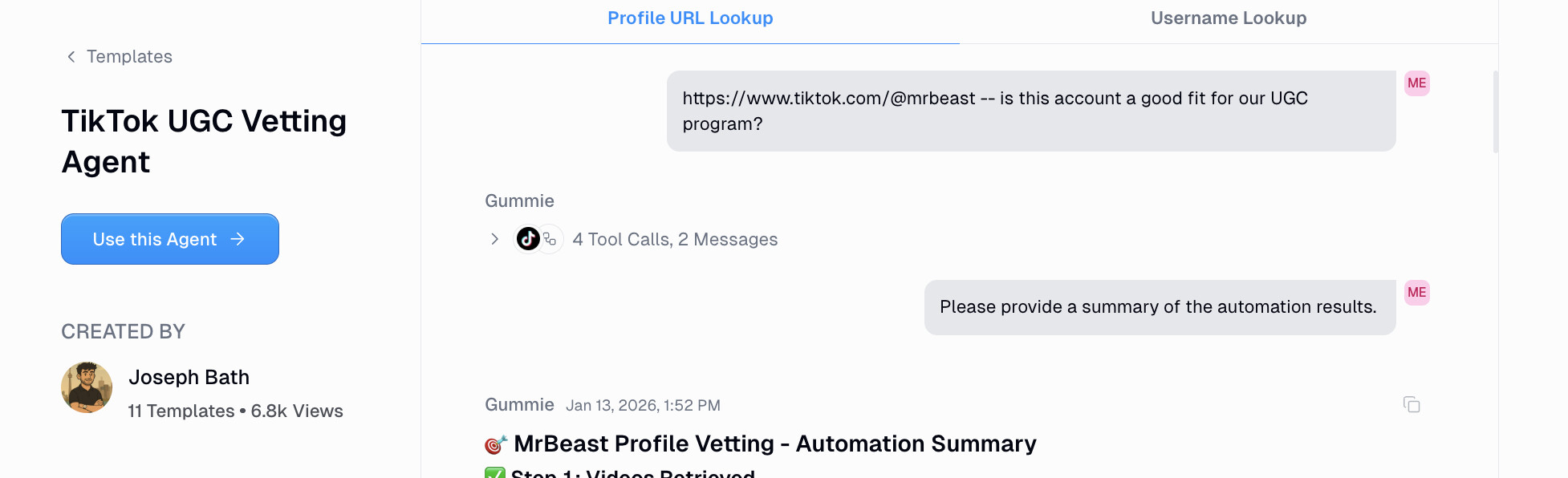Switch to the Username Lookup tab

[1228, 18]
